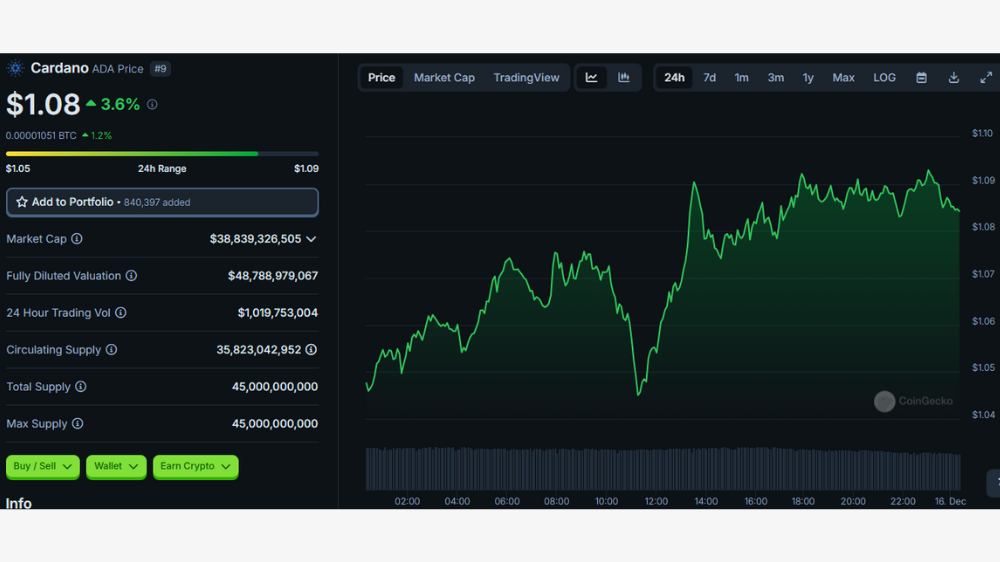Click the info icon beside Circulating Supply label
Viewport: 1000px width, 562px height.
[111, 350]
